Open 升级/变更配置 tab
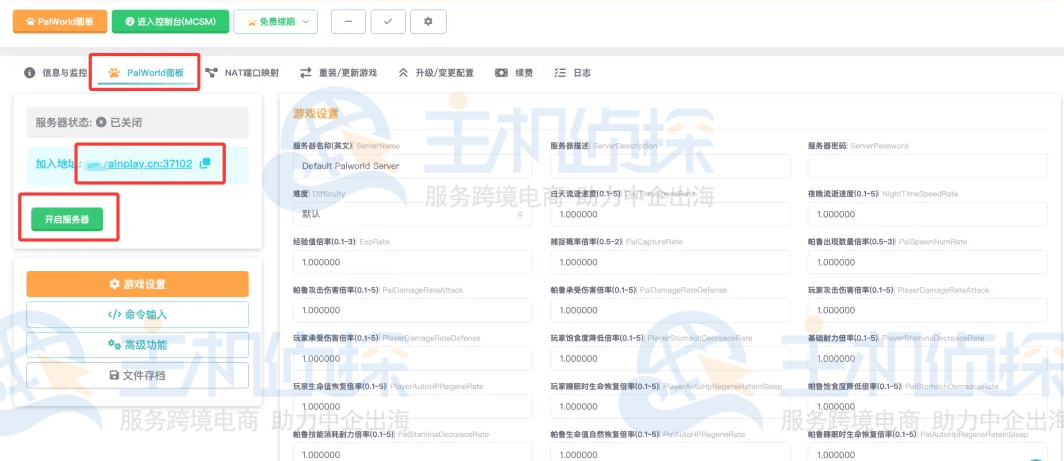The width and height of the screenshot is (1064, 461). tap(436, 73)
